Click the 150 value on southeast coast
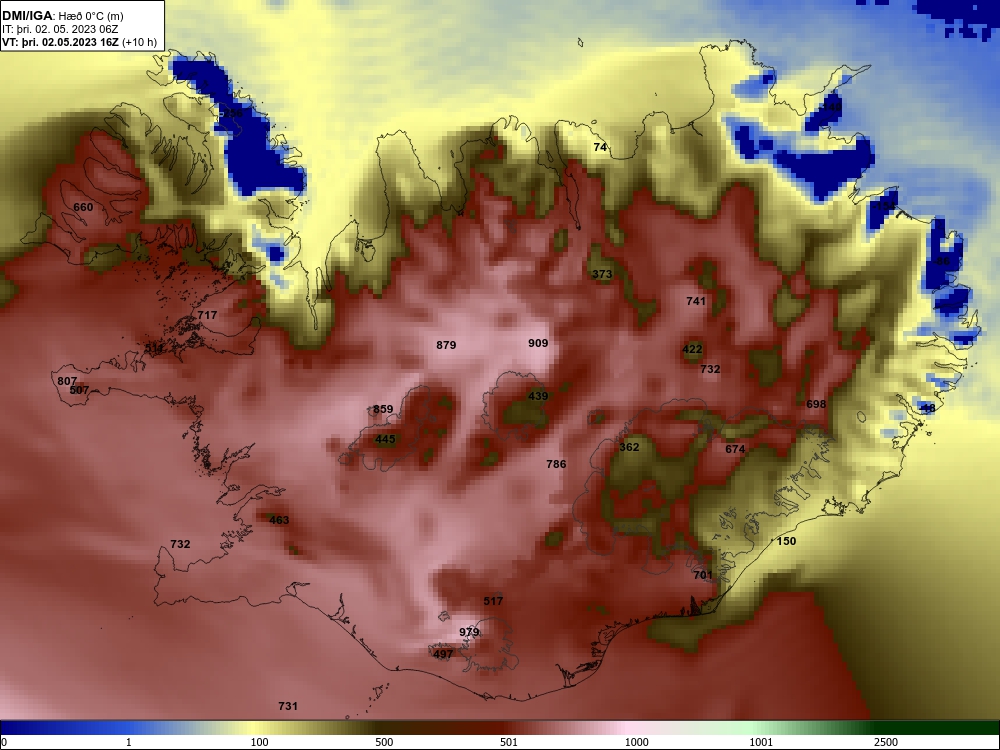The height and width of the screenshot is (750, 1000). [x=786, y=541]
